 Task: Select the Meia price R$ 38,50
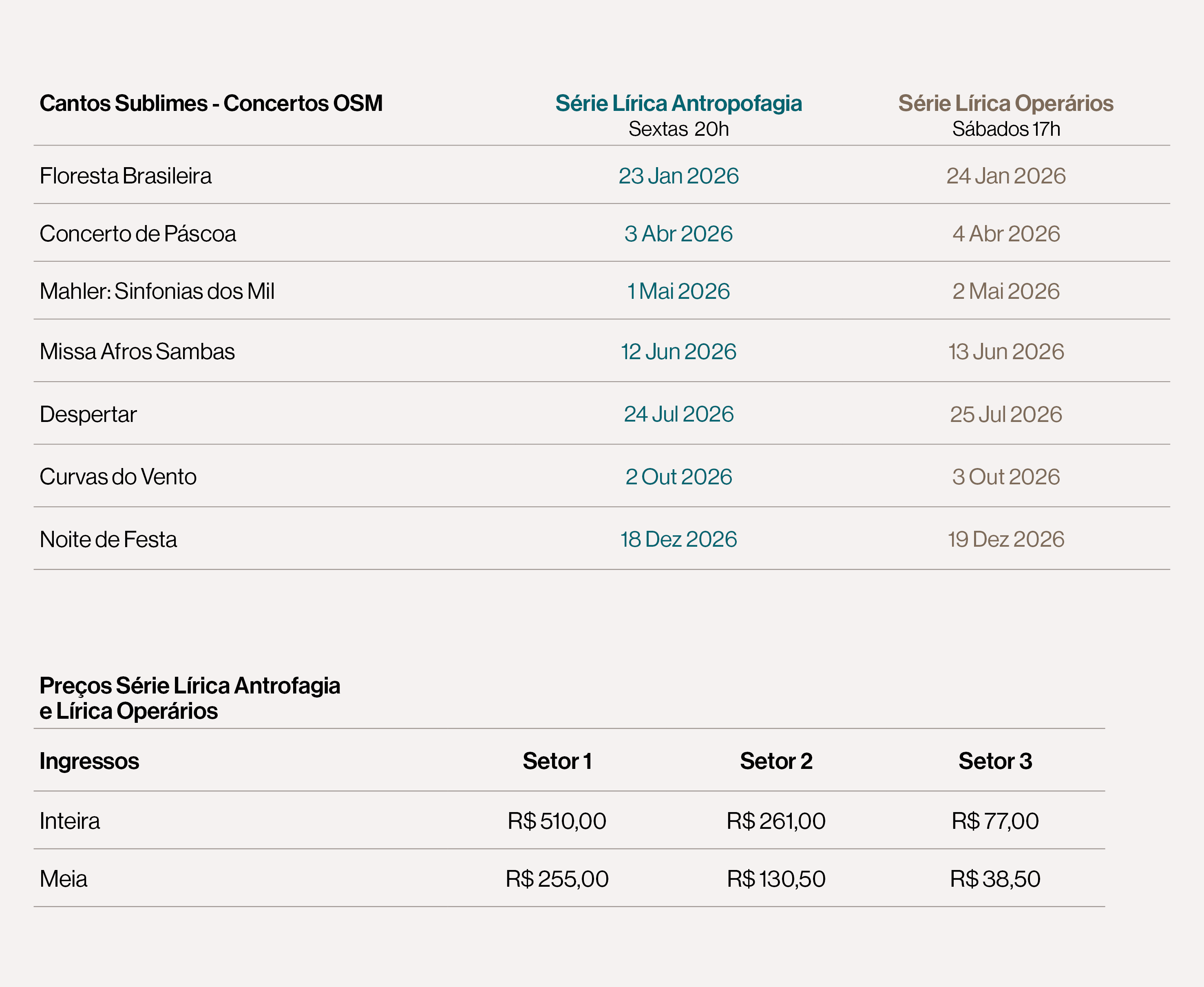pos(995,879)
